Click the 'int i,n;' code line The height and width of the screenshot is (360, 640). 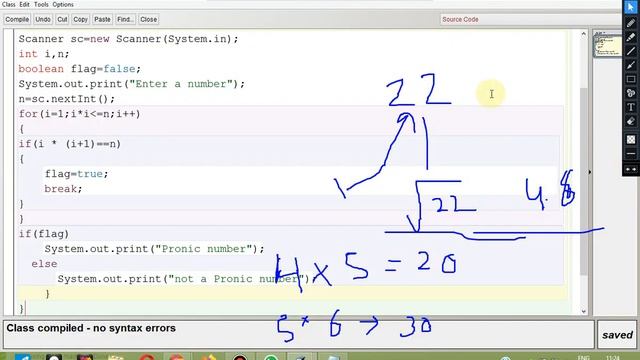click(x=44, y=54)
